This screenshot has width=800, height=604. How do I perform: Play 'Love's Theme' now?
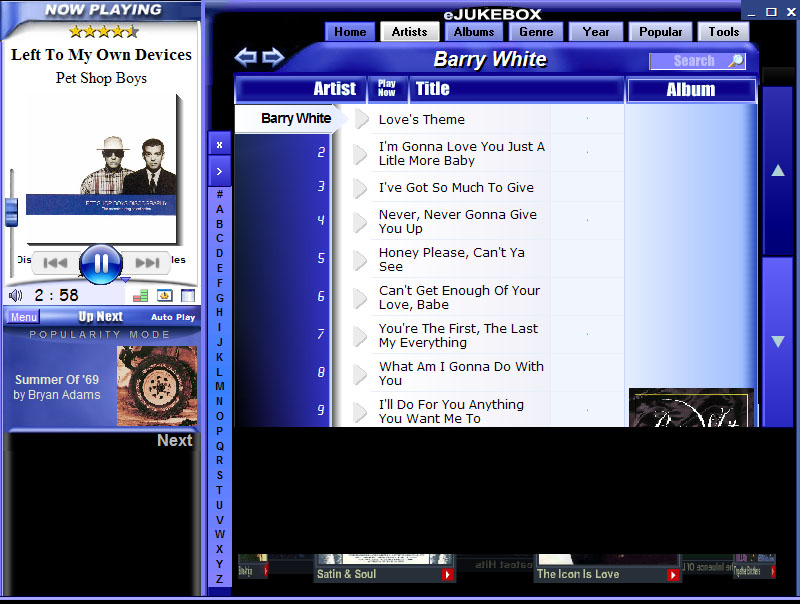coord(361,119)
